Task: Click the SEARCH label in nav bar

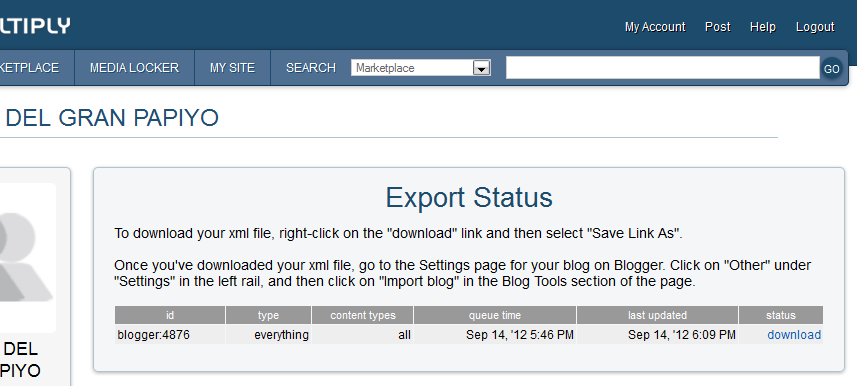Action: pos(310,68)
